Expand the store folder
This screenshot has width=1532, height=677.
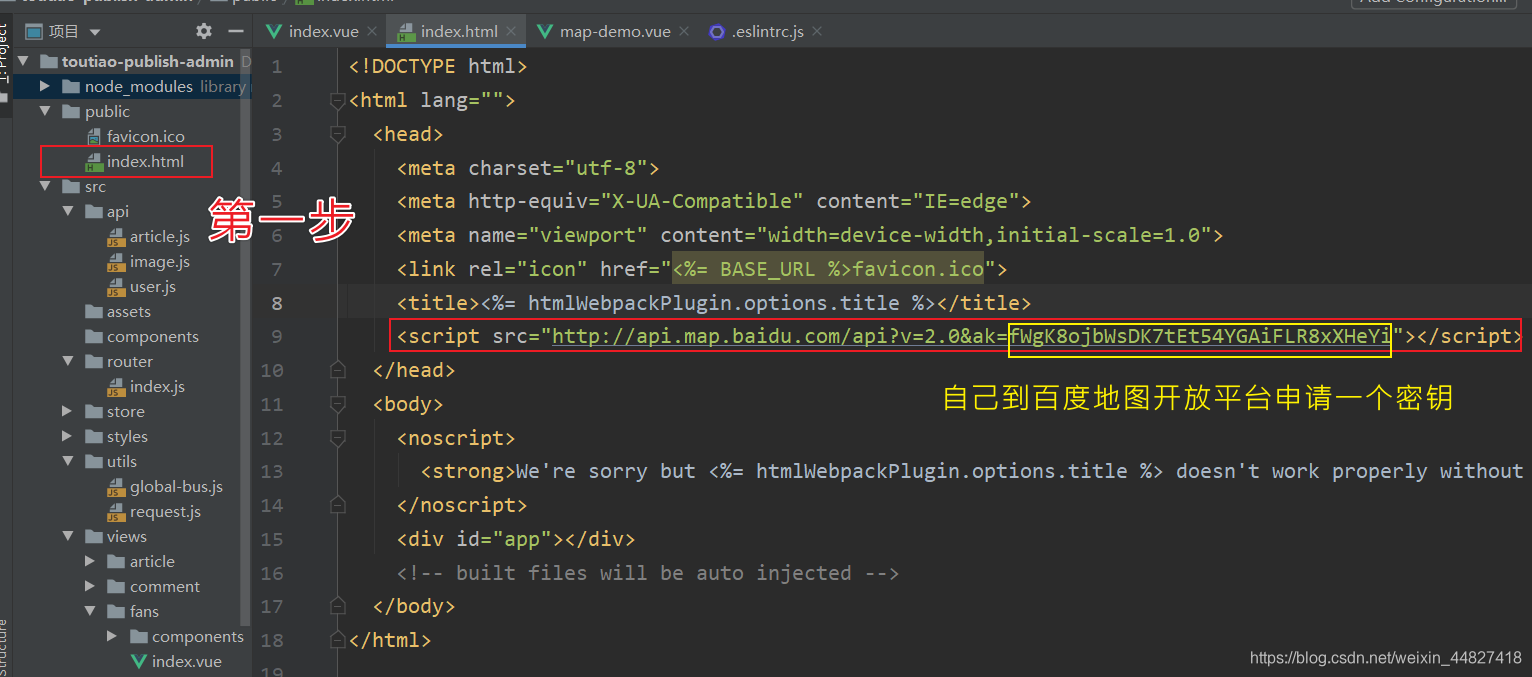click(x=67, y=411)
